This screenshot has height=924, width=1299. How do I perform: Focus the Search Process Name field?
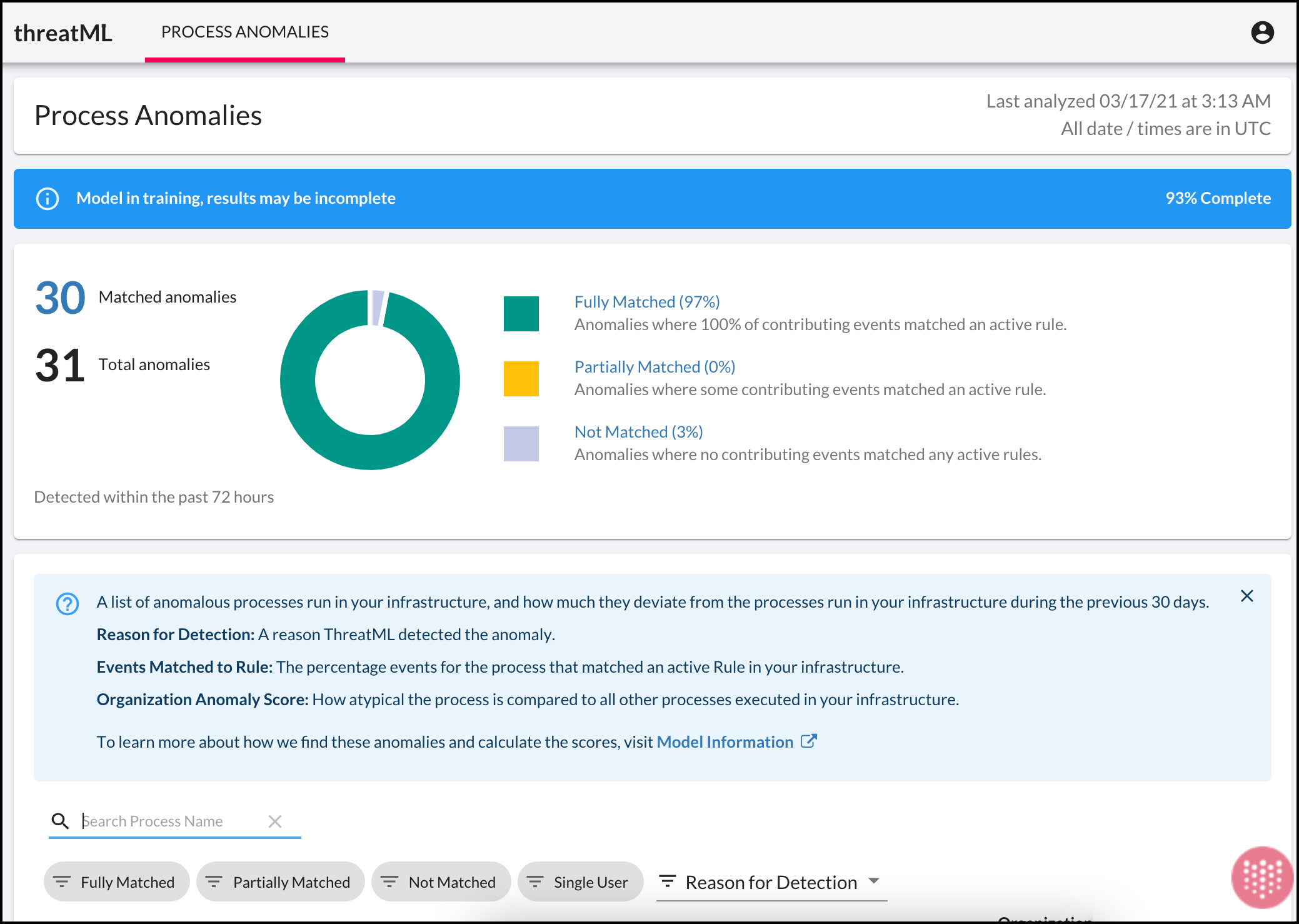click(169, 821)
